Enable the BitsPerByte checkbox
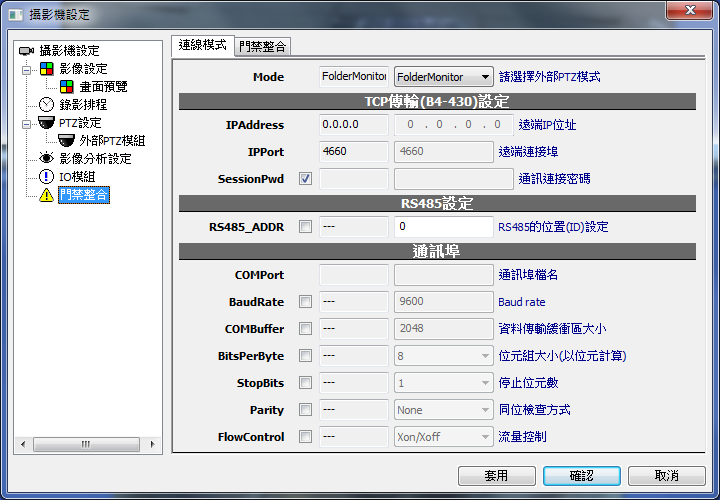 click(x=305, y=356)
